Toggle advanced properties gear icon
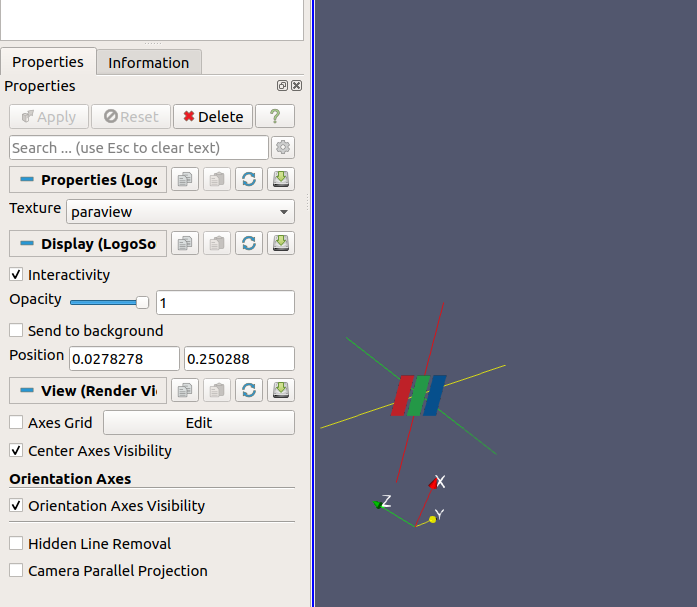 pos(283,147)
